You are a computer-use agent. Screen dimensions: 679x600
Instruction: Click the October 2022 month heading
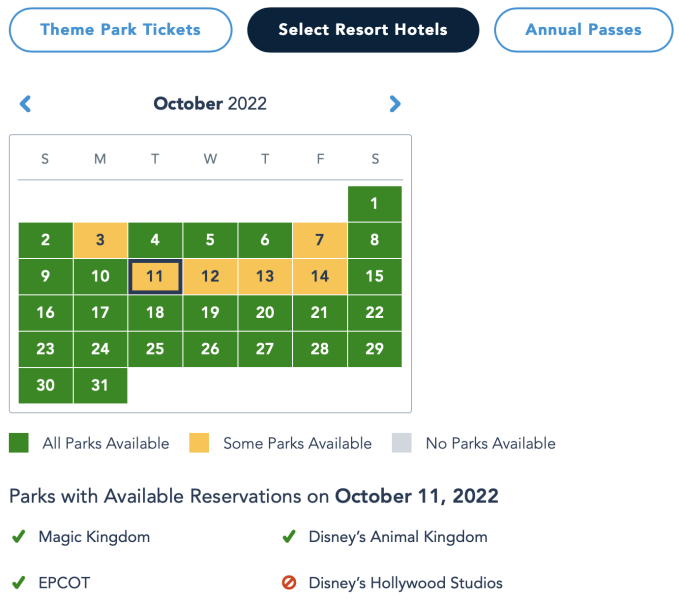click(210, 104)
